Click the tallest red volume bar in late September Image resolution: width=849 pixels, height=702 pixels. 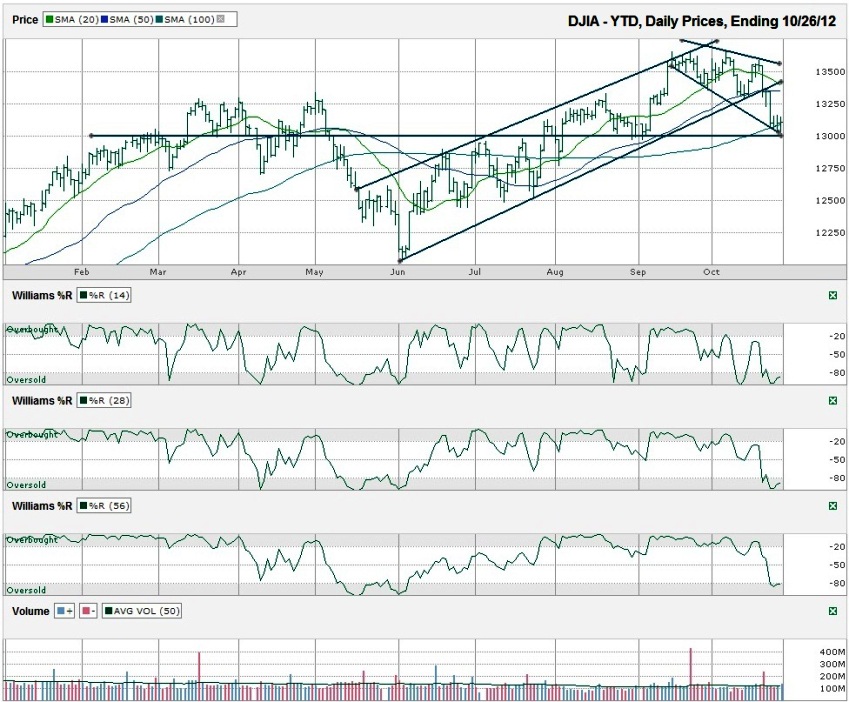tap(690, 674)
